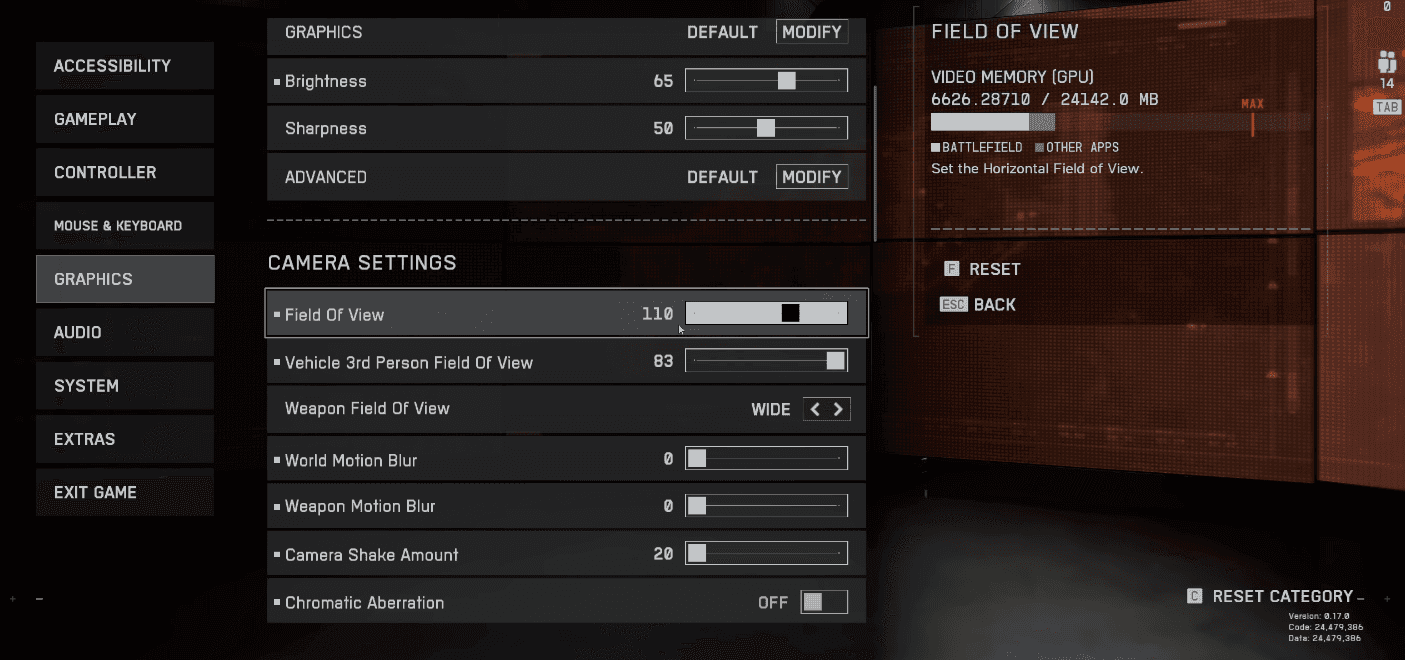1405x660 pixels.
Task: Open Mouse & Keyboard settings tab
Action: tap(125, 226)
